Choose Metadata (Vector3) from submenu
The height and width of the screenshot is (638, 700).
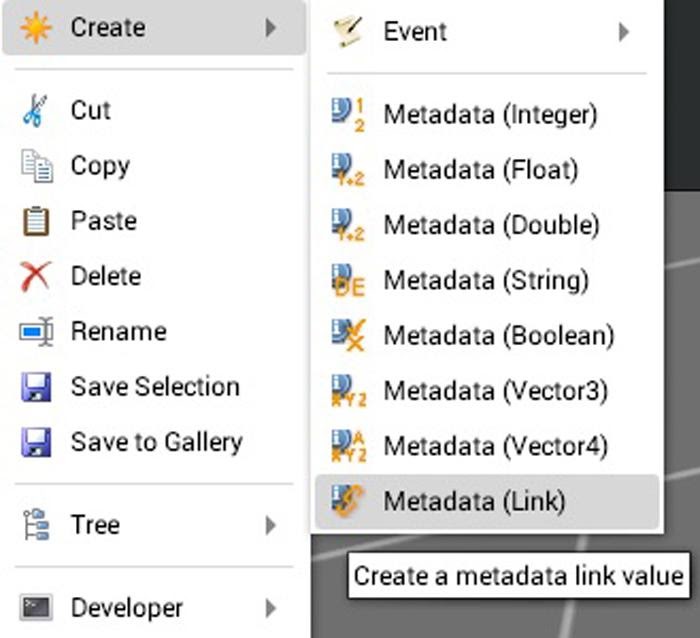coord(487,391)
